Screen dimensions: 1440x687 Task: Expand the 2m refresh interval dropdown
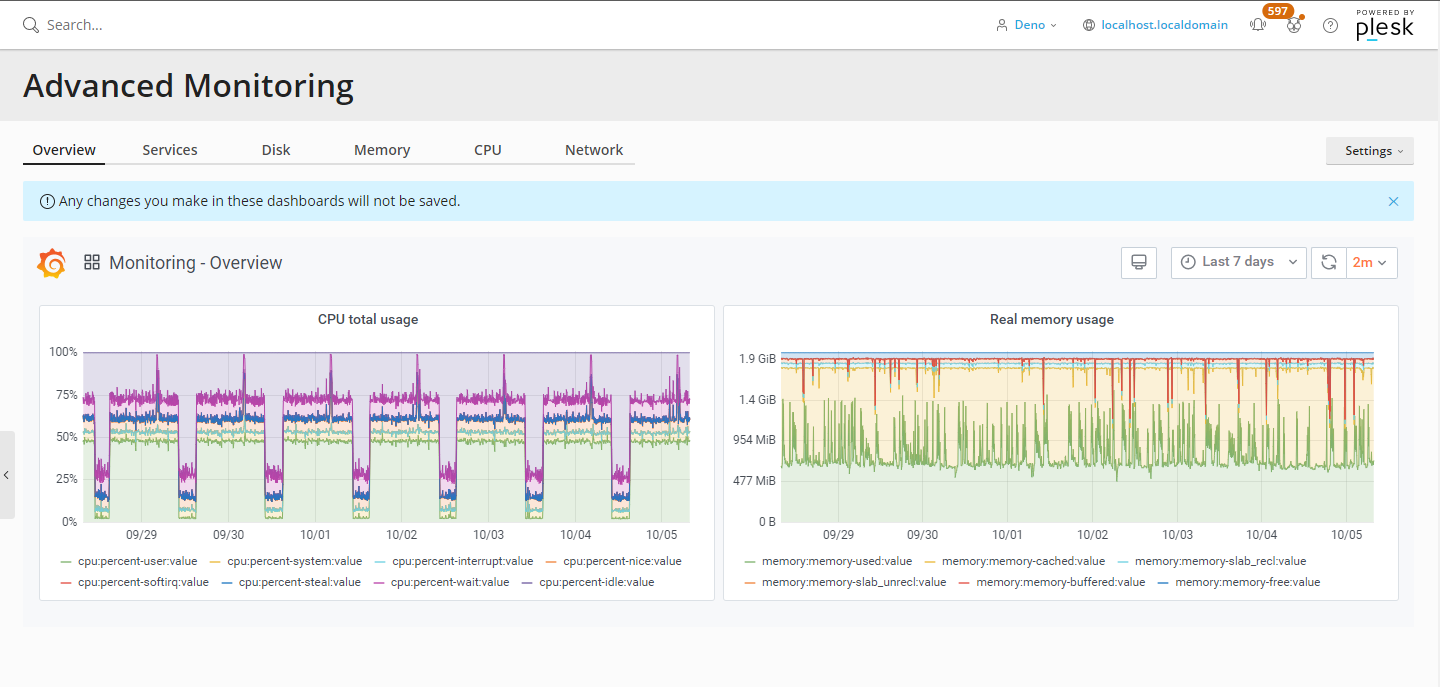[x=1371, y=262]
